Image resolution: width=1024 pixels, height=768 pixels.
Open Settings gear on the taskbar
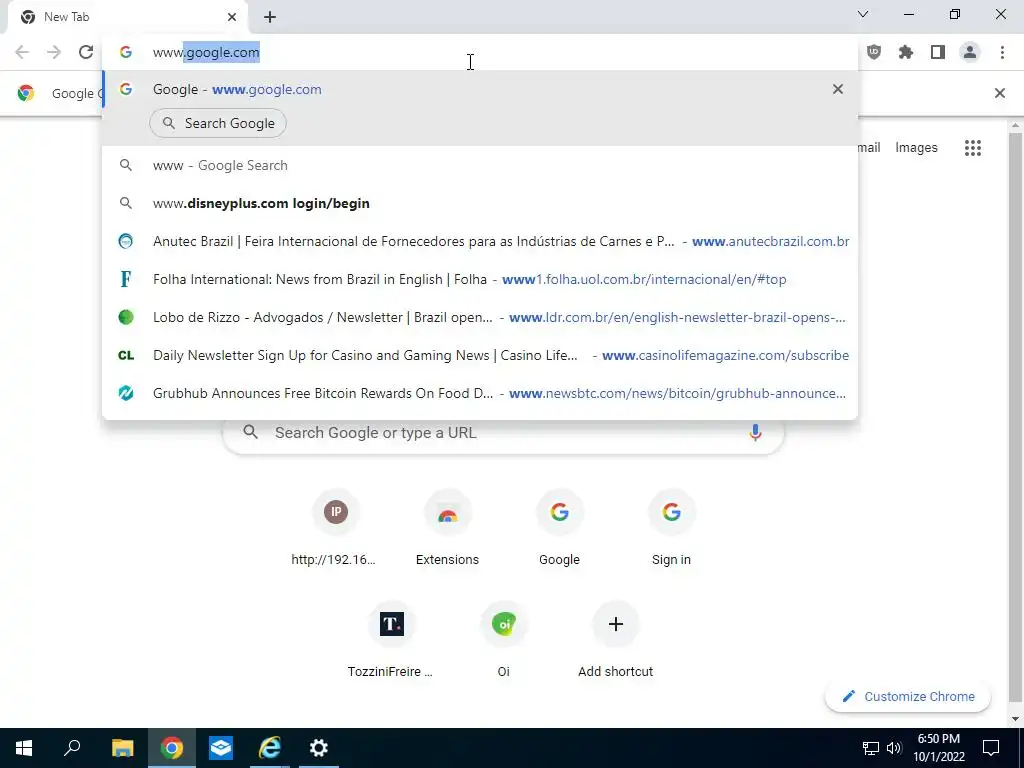point(319,748)
